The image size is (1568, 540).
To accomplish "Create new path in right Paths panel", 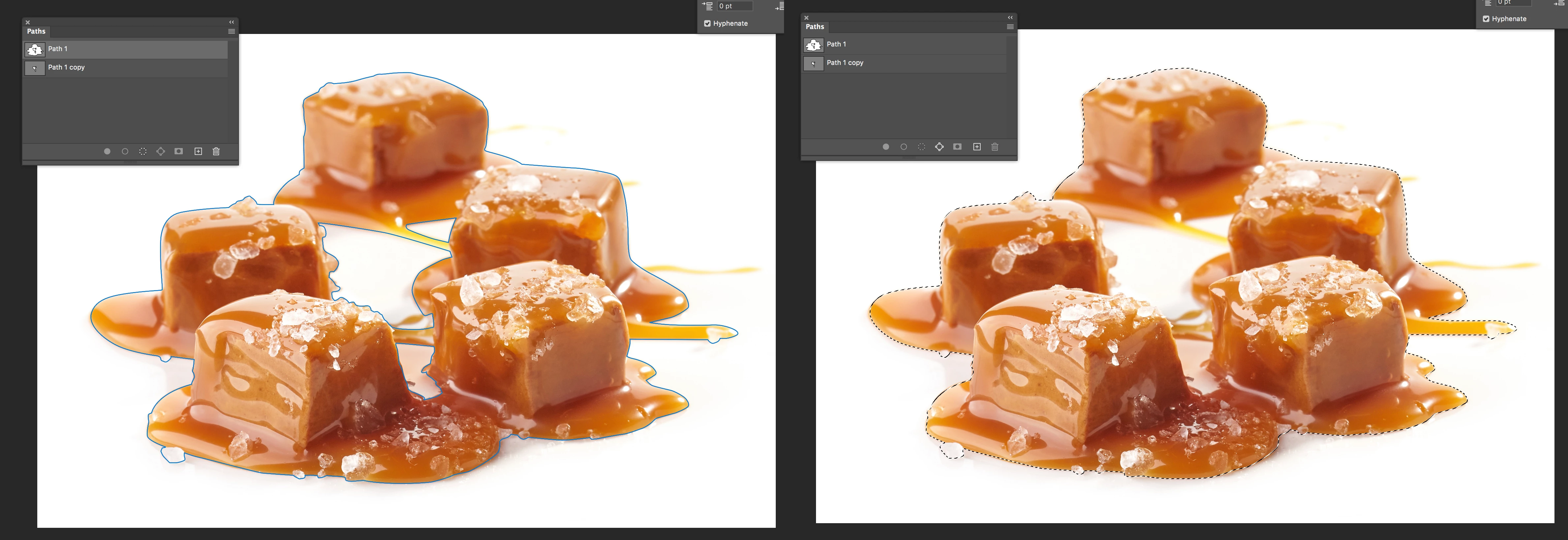I will 976,147.
